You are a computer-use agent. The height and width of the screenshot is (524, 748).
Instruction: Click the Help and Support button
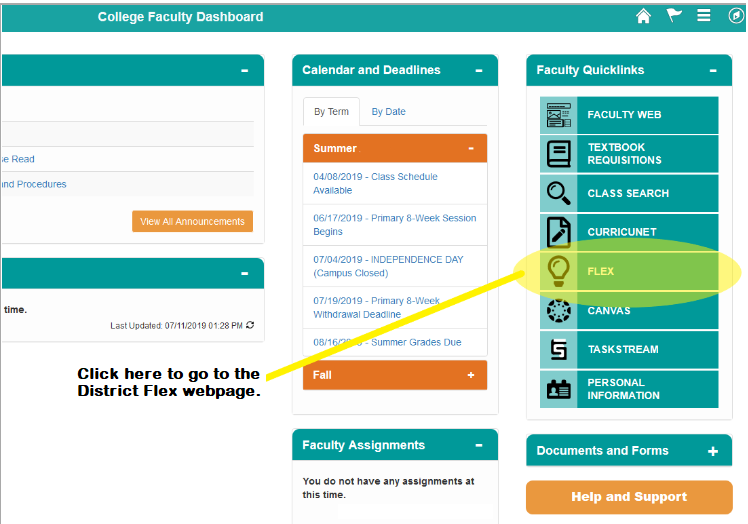pyautogui.click(x=629, y=497)
